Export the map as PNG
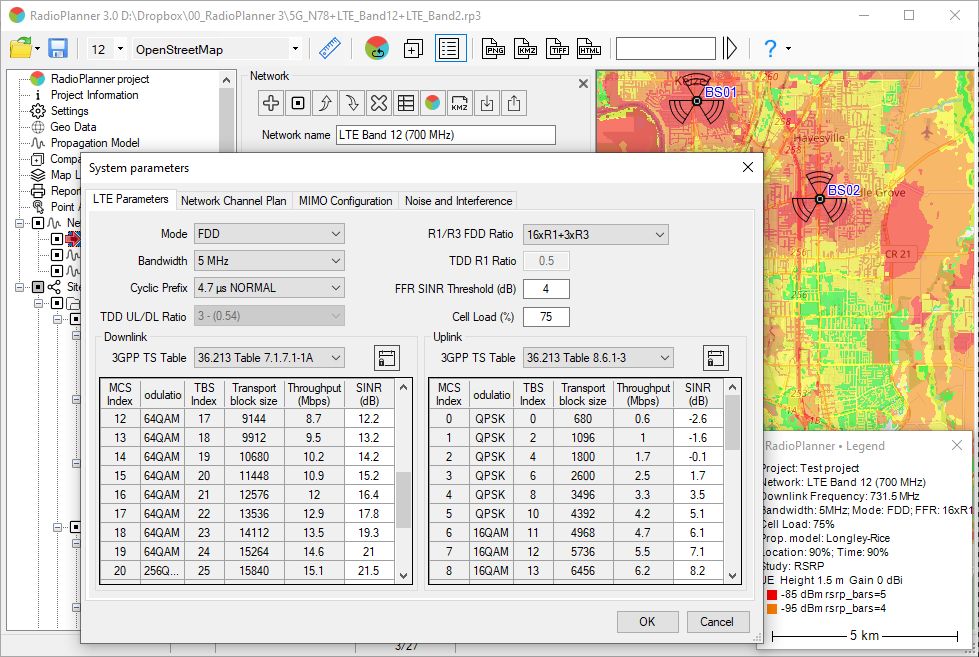The image size is (979, 657). click(x=494, y=48)
